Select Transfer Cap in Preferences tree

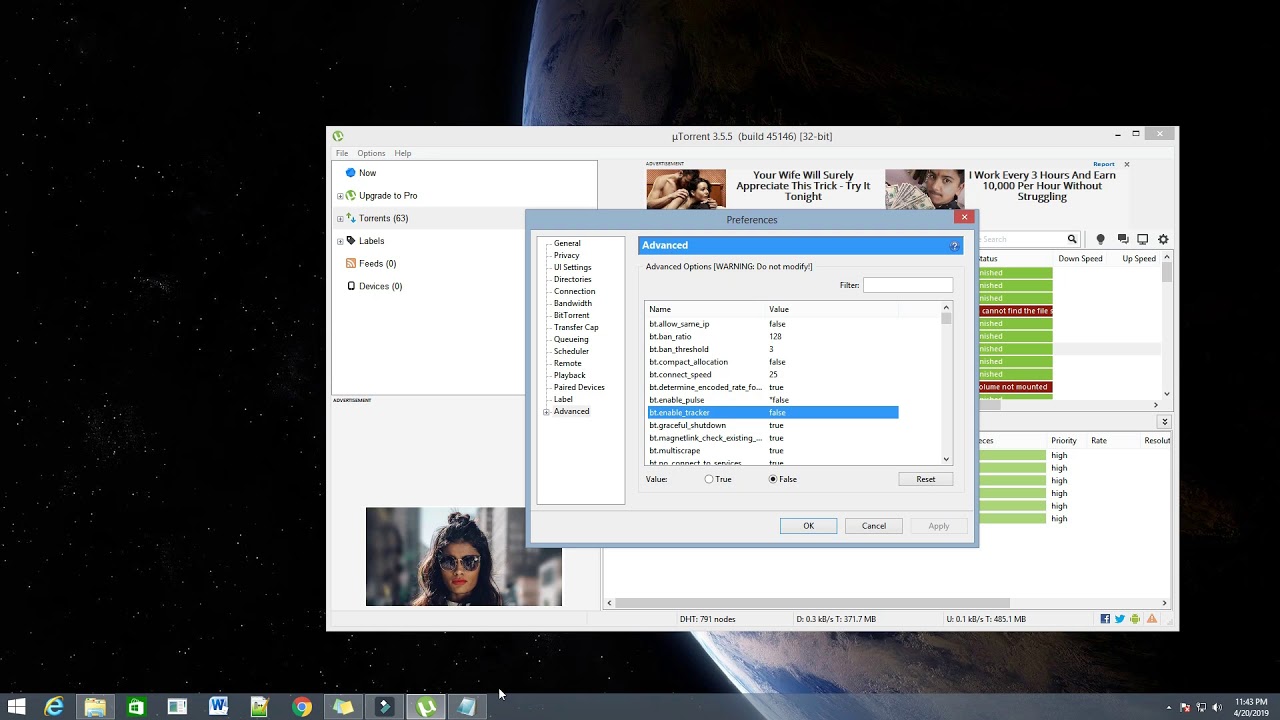[576, 327]
